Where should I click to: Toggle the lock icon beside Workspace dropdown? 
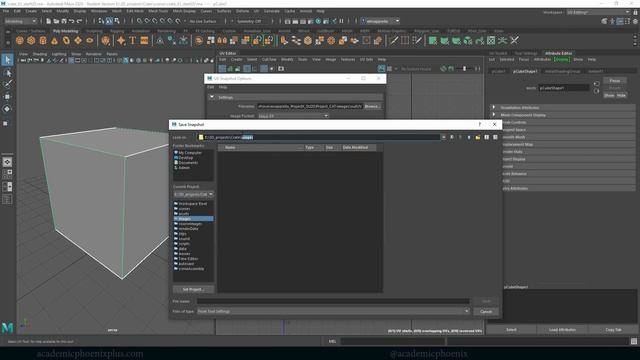(636, 12)
